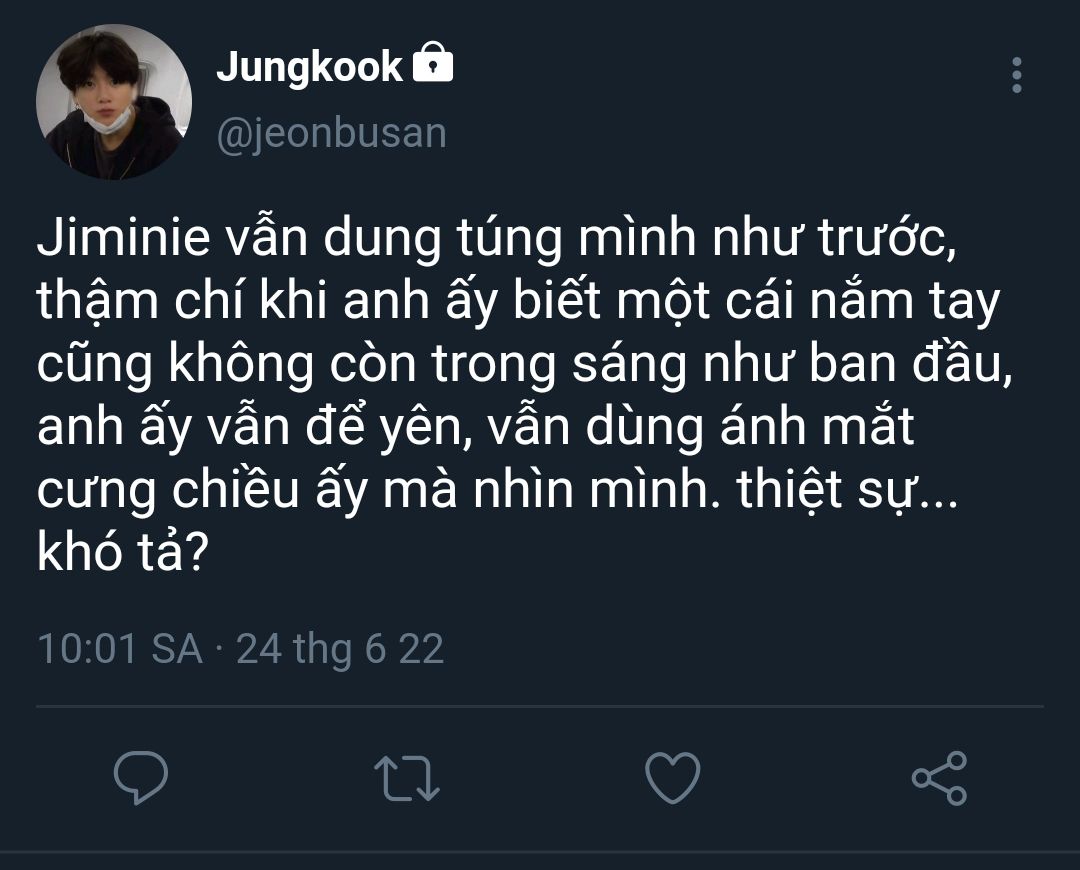Open Jungkook's profile picture
The height and width of the screenshot is (870, 1080).
tap(113, 102)
